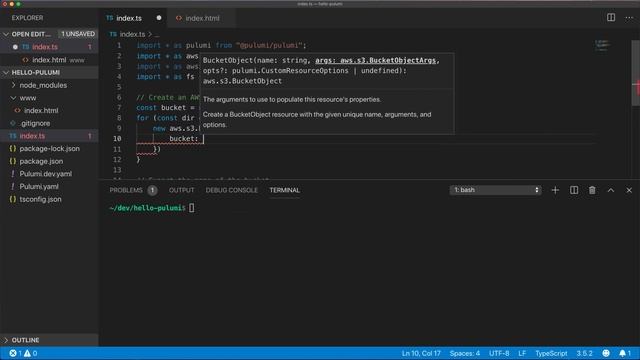Change language mode TypeScript
This screenshot has width=640, height=360.
point(551,353)
